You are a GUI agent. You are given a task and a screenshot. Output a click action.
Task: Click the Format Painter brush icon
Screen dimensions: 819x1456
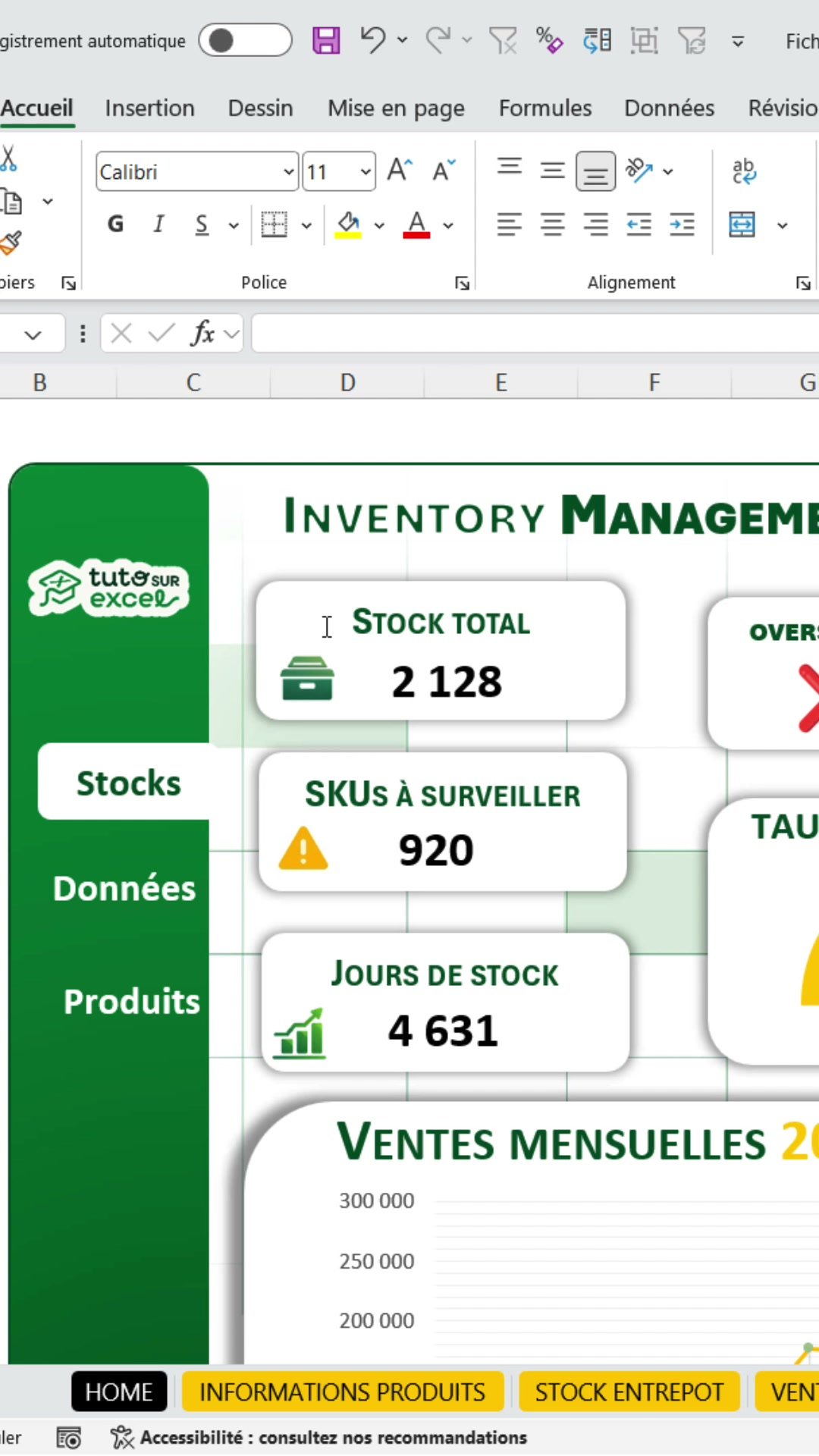pos(11,243)
